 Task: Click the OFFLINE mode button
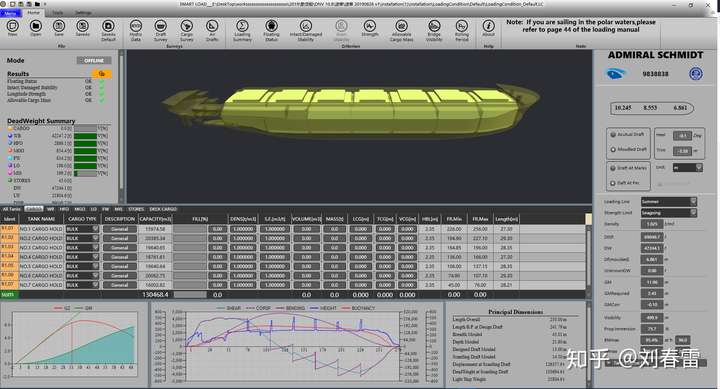coord(94,61)
